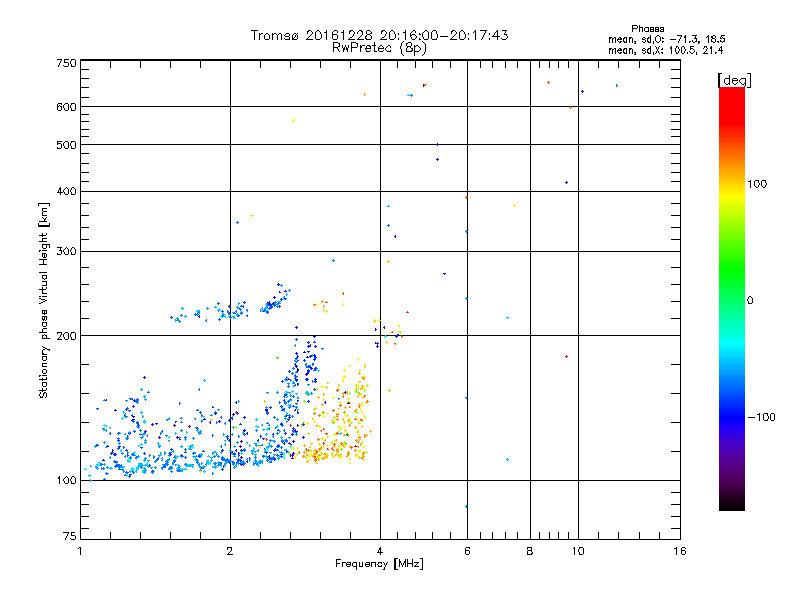Click the blue data point at 6 MHz below 100 km
The image size is (800, 600).
(x=466, y=507)
